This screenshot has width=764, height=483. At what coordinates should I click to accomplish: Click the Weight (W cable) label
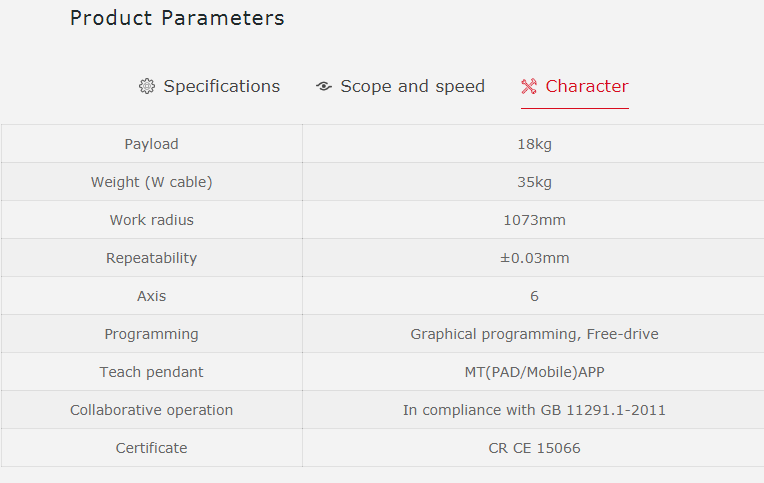[x=151, y=182]
